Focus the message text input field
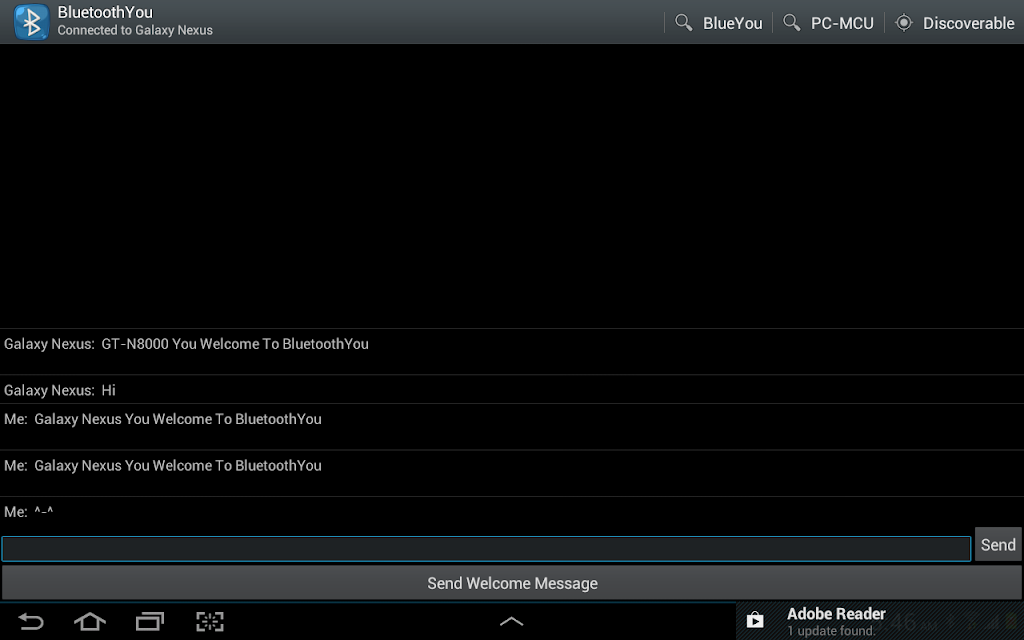Image resolution: width=1024 pixels, height=640 pixels. [x=486, y=549]
